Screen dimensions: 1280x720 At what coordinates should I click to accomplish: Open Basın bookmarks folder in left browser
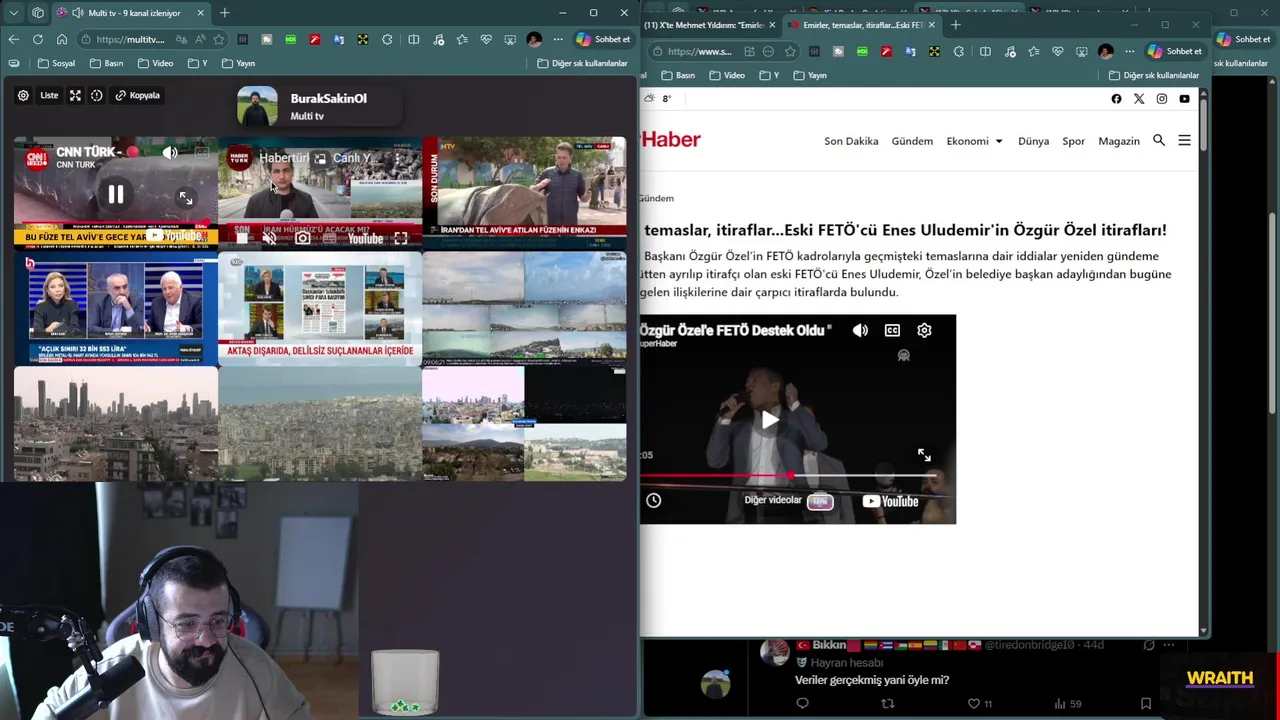[107, 63]
